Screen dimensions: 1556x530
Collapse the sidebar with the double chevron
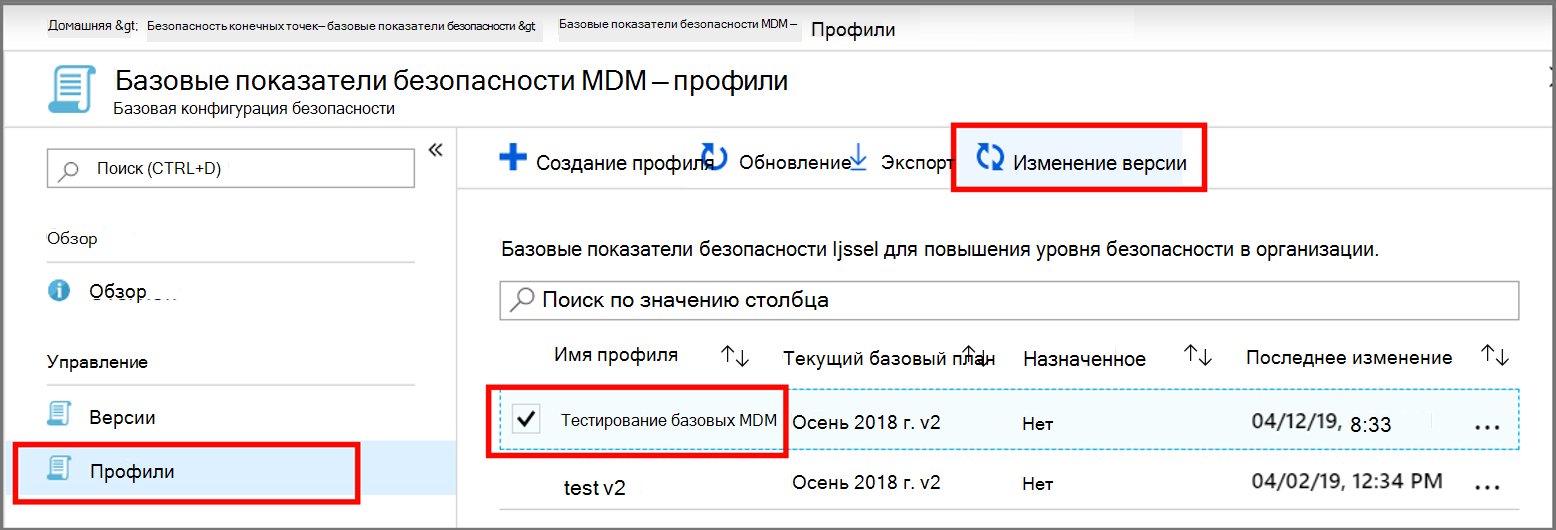pyautogui.click(x=435, y=150)
